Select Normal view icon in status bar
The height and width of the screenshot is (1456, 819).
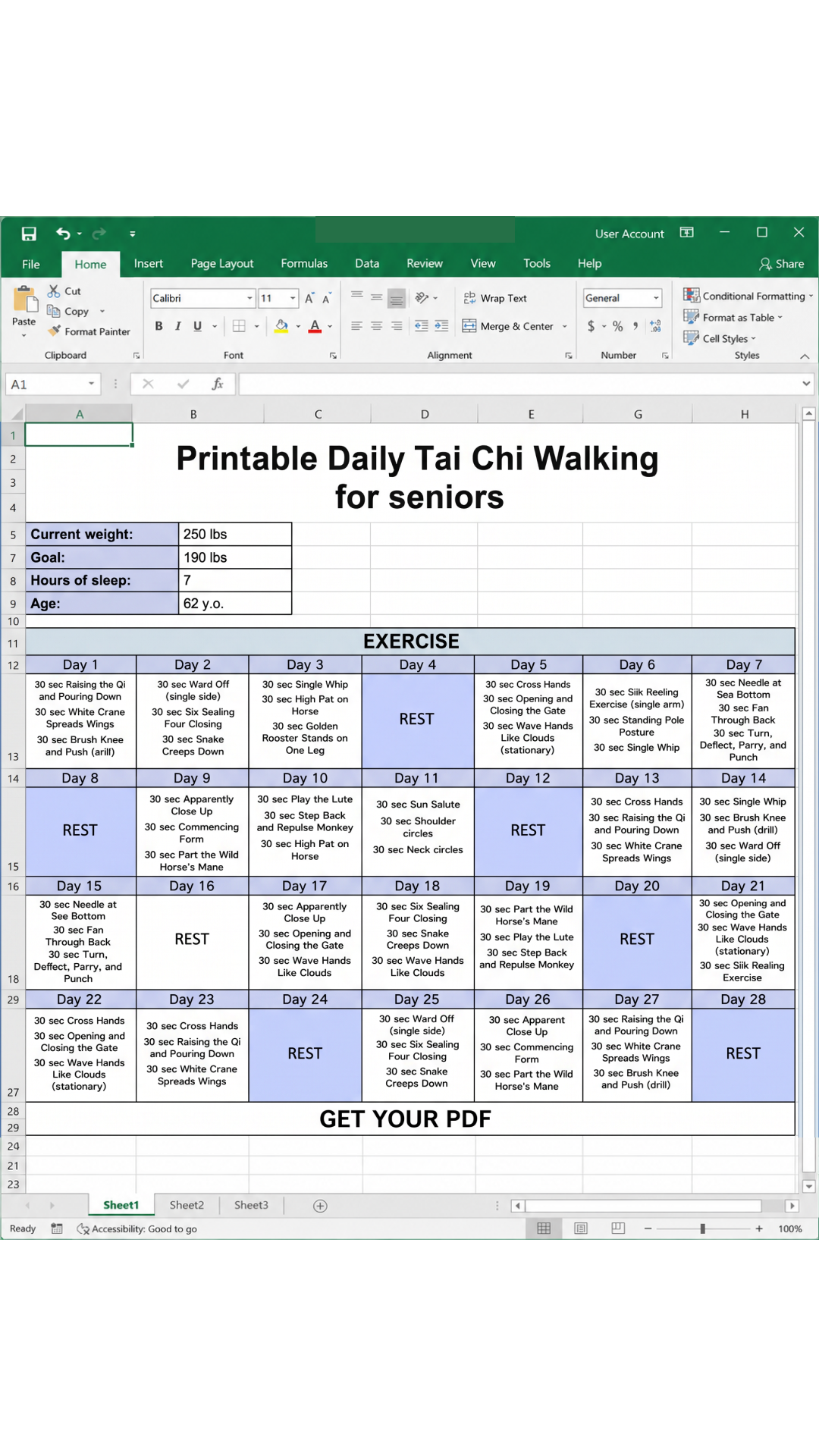coord(544,1228)
